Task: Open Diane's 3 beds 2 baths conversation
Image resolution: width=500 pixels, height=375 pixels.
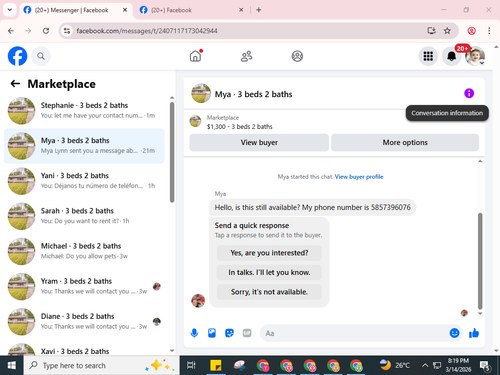Action: click(84, 322)
